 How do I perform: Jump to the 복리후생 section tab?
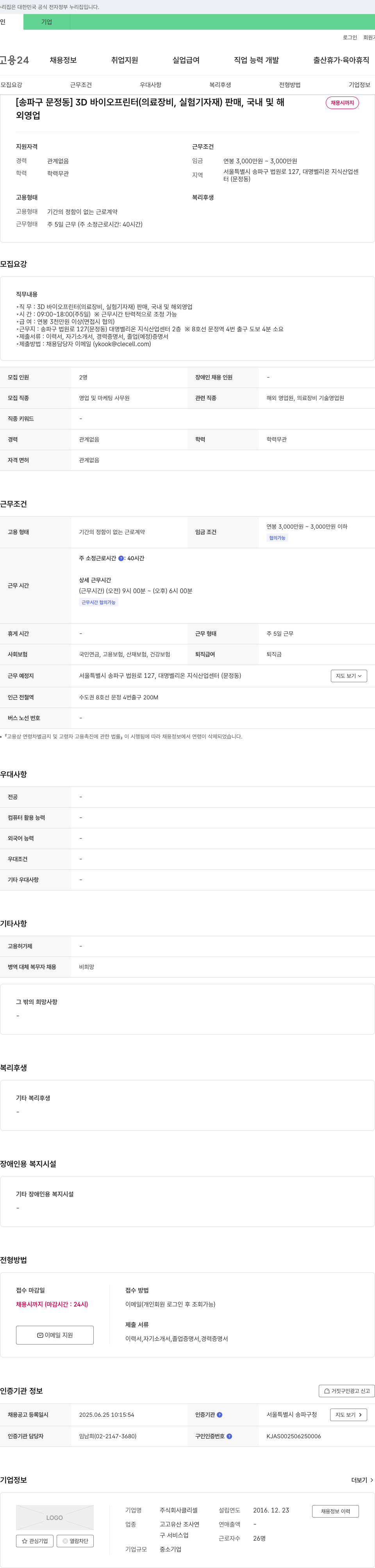click(x=220, y=85)
